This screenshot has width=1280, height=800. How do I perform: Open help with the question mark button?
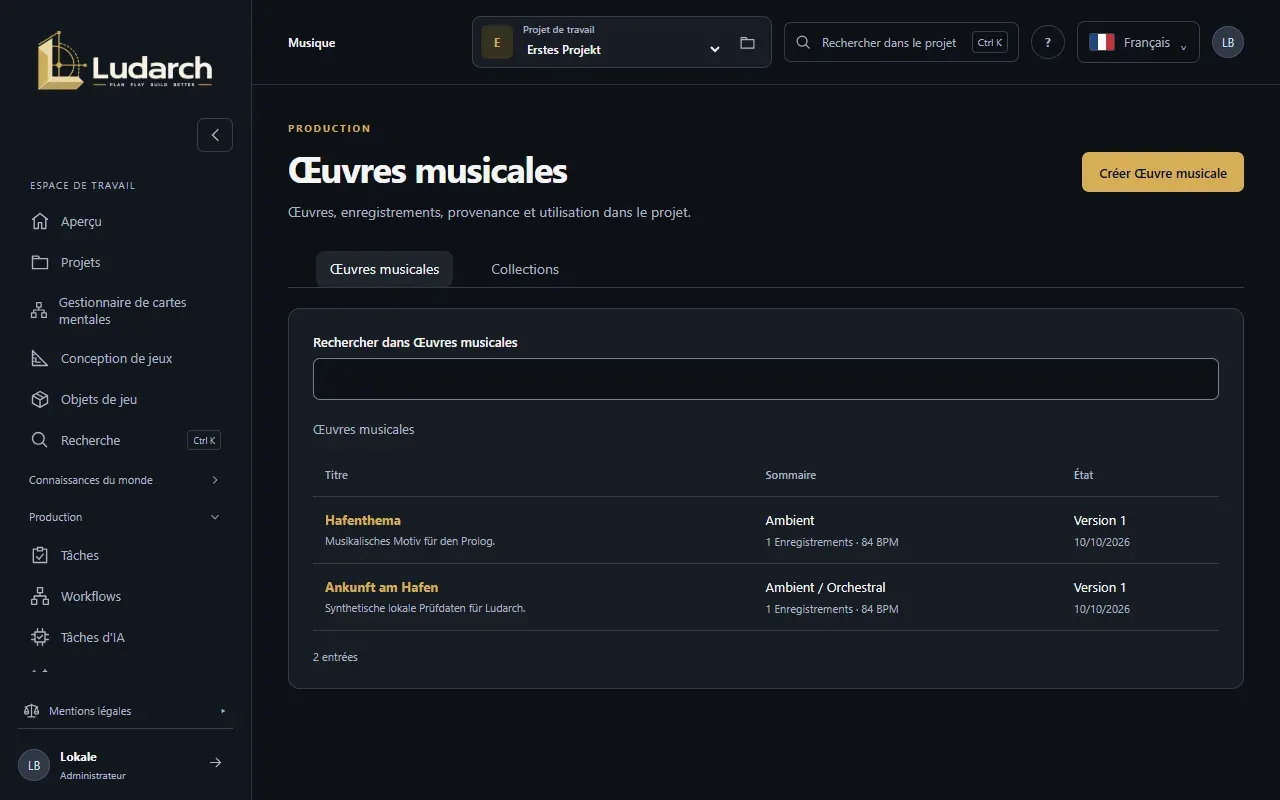[1048, 42]
